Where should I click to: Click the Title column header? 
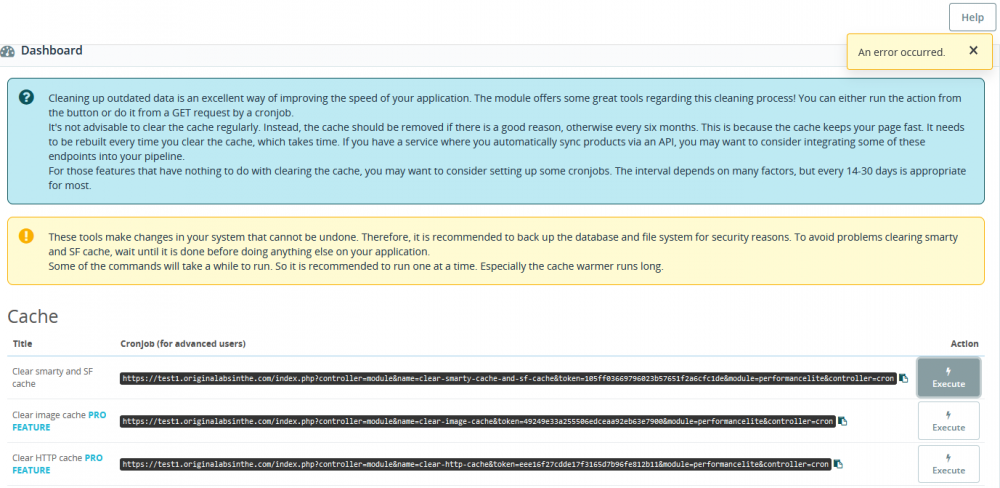[x=22, y=344]
